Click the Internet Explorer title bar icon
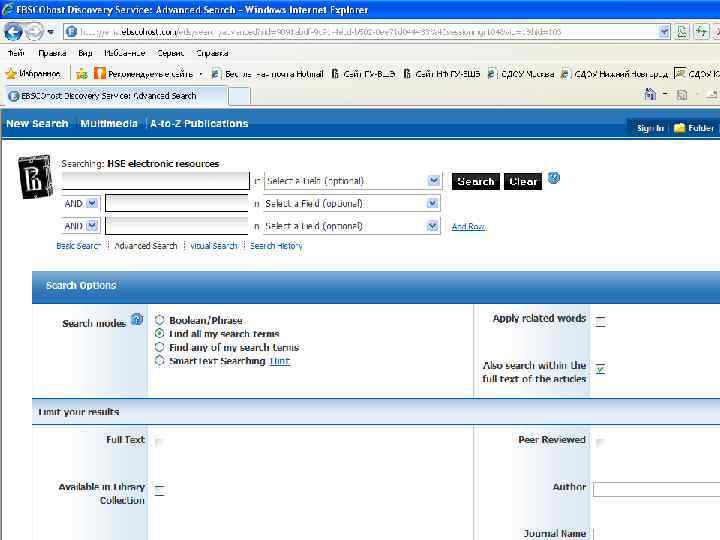This screenshot has height=540, width=720. [7, 10]
